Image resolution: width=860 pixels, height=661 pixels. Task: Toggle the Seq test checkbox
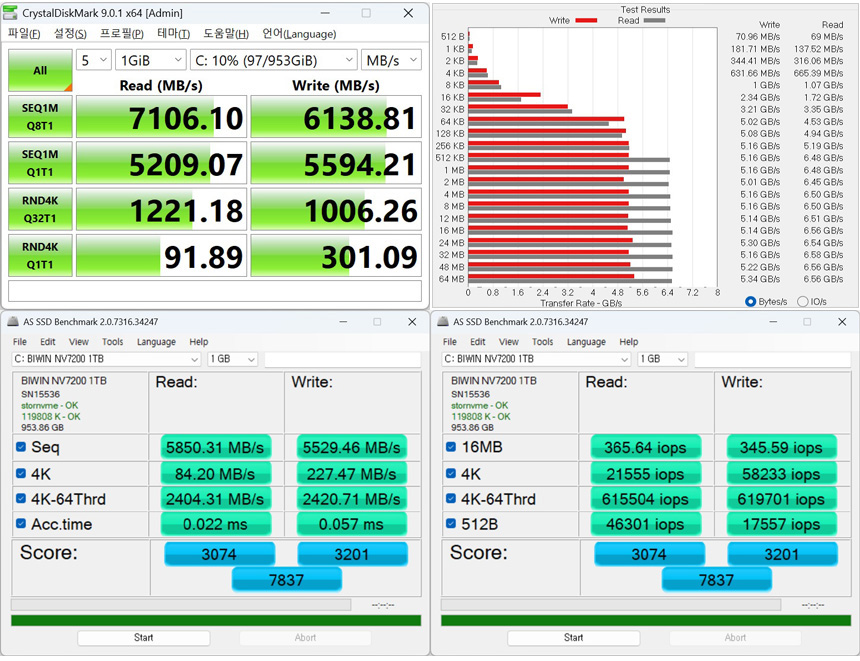21,447
